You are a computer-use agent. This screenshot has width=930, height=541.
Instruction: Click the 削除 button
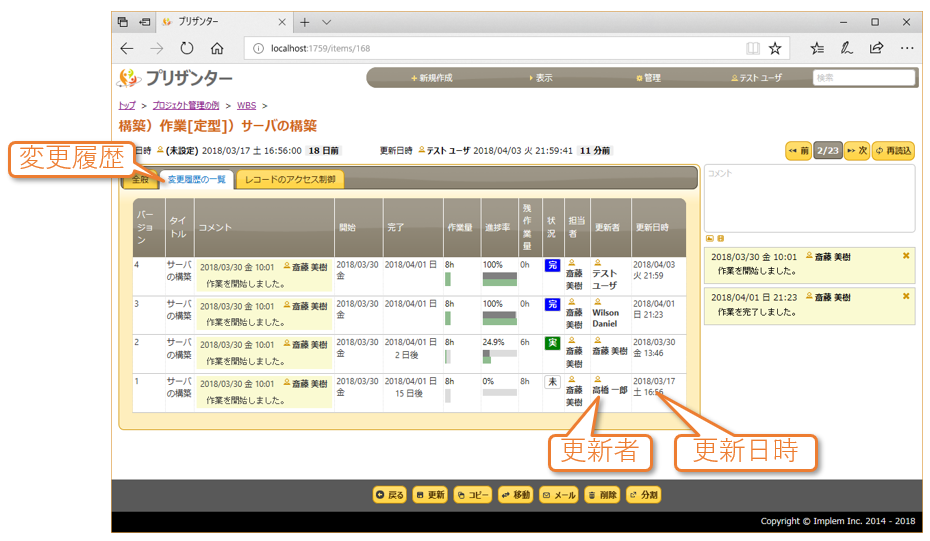602,495
